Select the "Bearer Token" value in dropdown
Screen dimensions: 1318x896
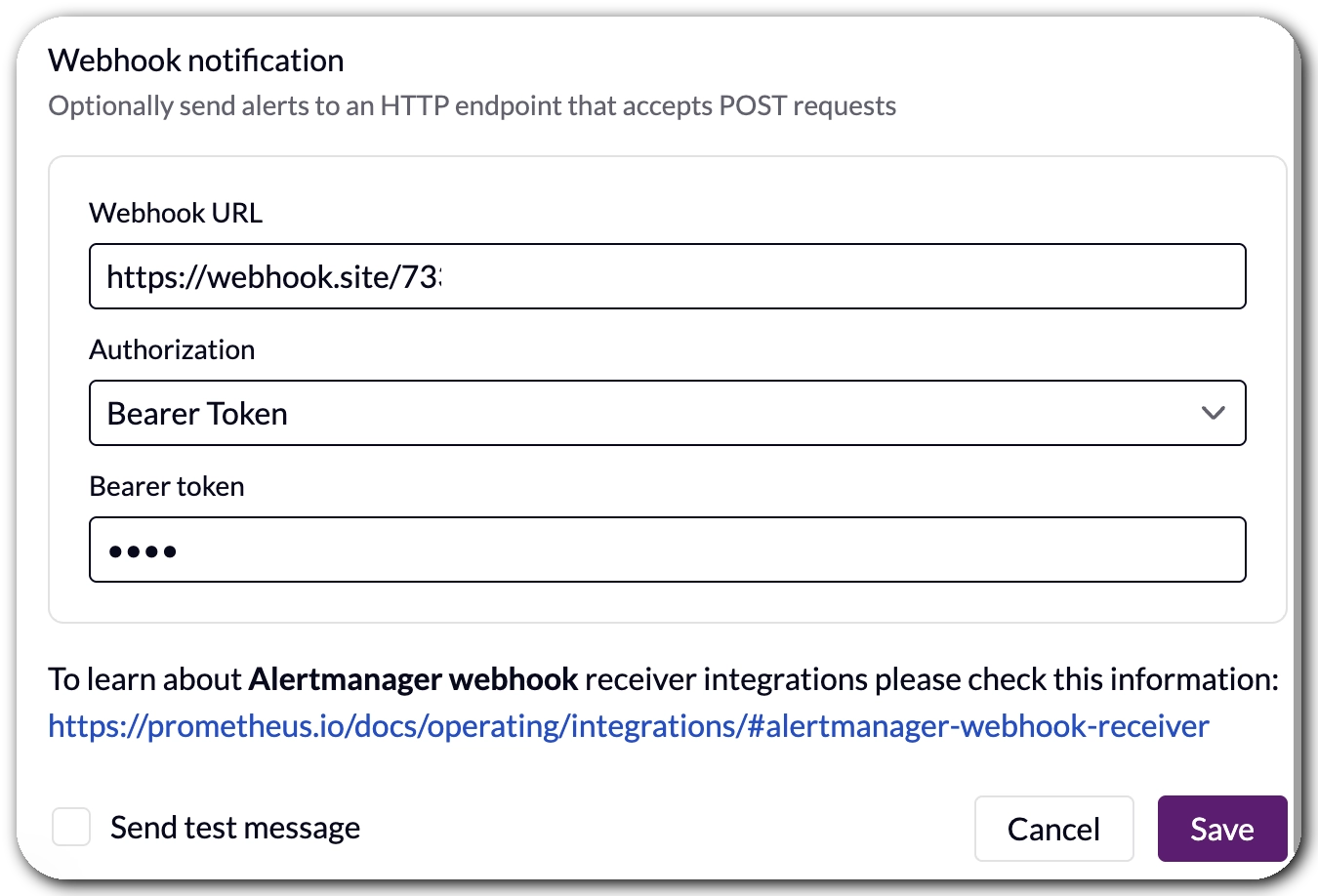pyautogui.click(x=197, y=415)
